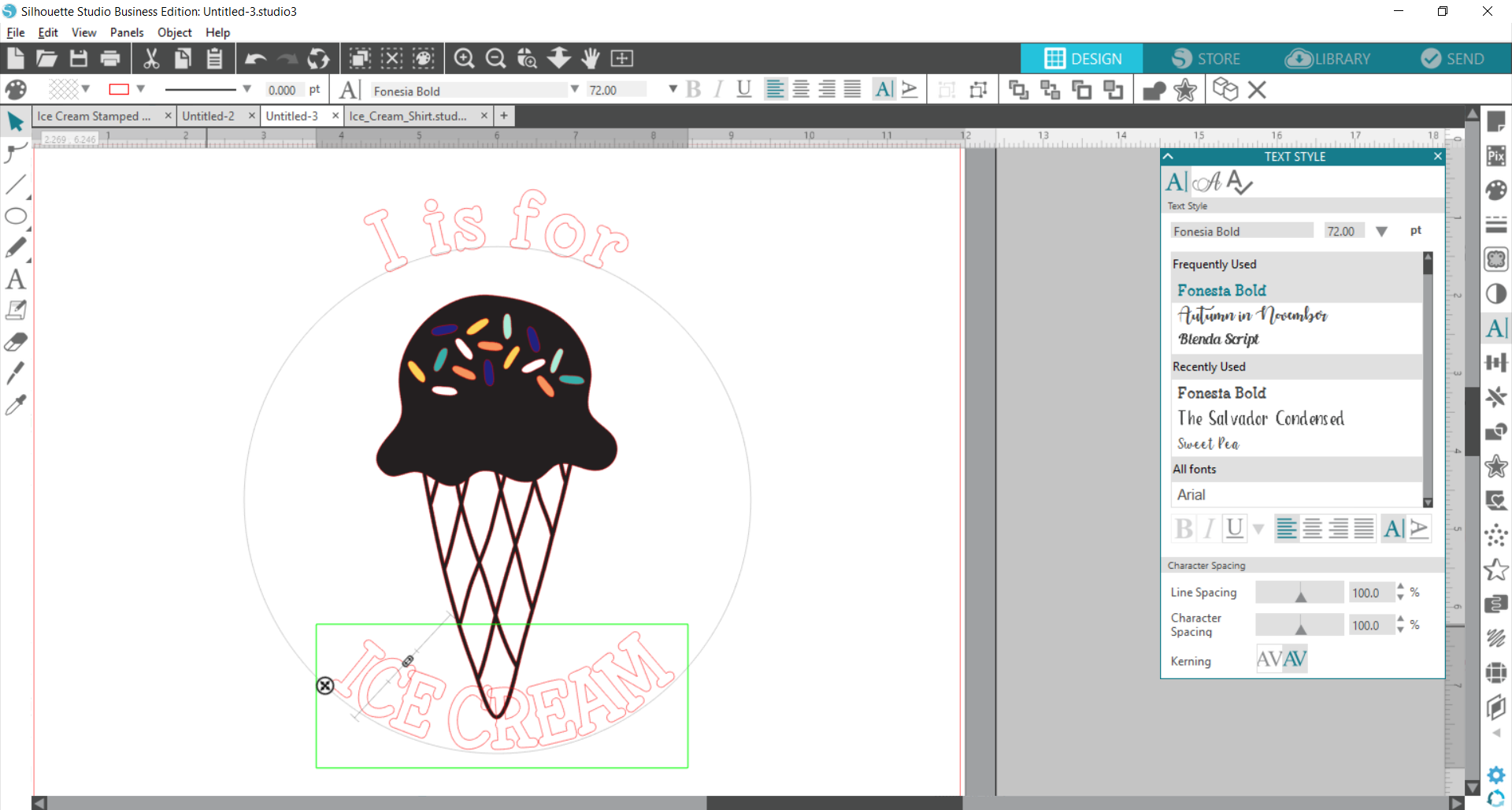
Task: Click the Zoom In magnifier icon
Action: (x=464, y=58)
